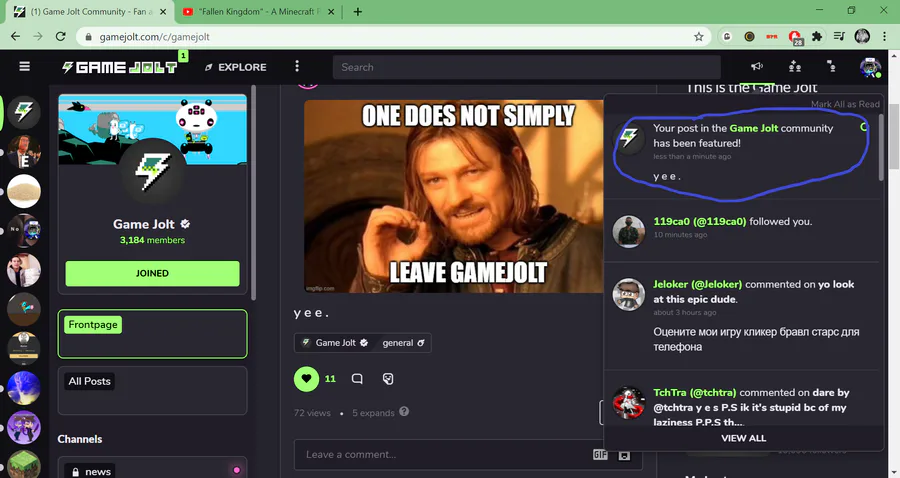Screen dimensions: 900x478
Task: Open Jeloker's avatar in notifications
Action: coord(629,294)
